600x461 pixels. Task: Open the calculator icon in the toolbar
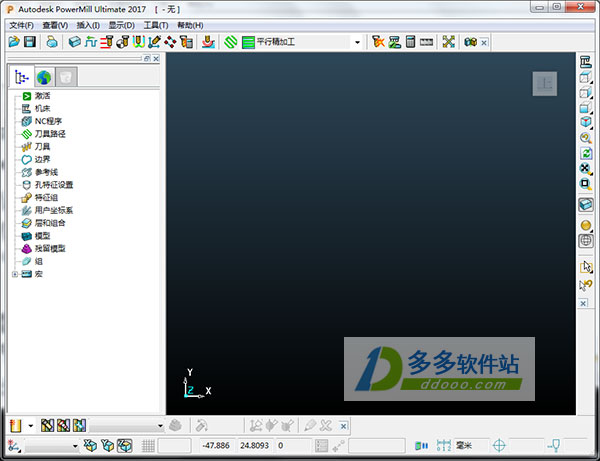410,42
